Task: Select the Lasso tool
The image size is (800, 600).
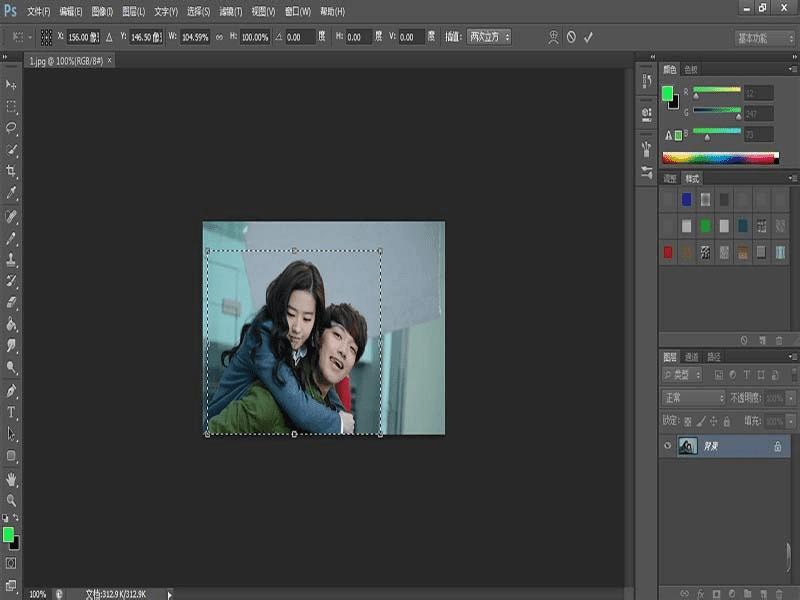Action: point(12,128)
